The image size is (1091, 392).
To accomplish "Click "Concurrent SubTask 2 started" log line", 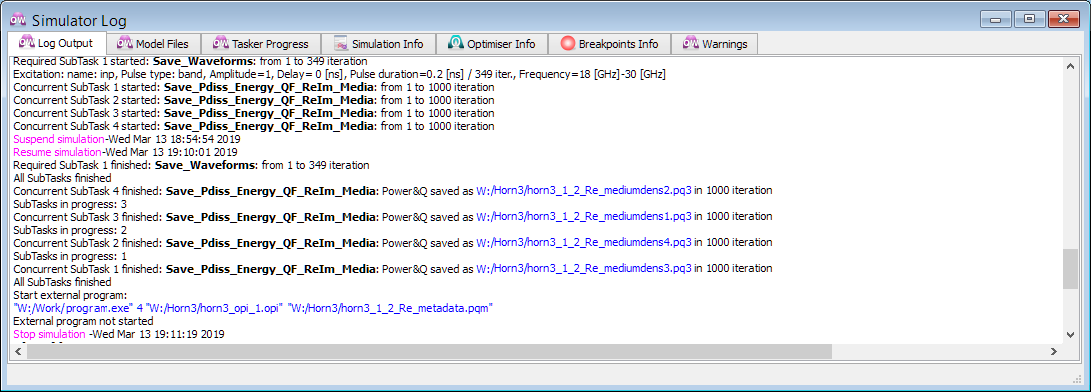I will 254,100.
